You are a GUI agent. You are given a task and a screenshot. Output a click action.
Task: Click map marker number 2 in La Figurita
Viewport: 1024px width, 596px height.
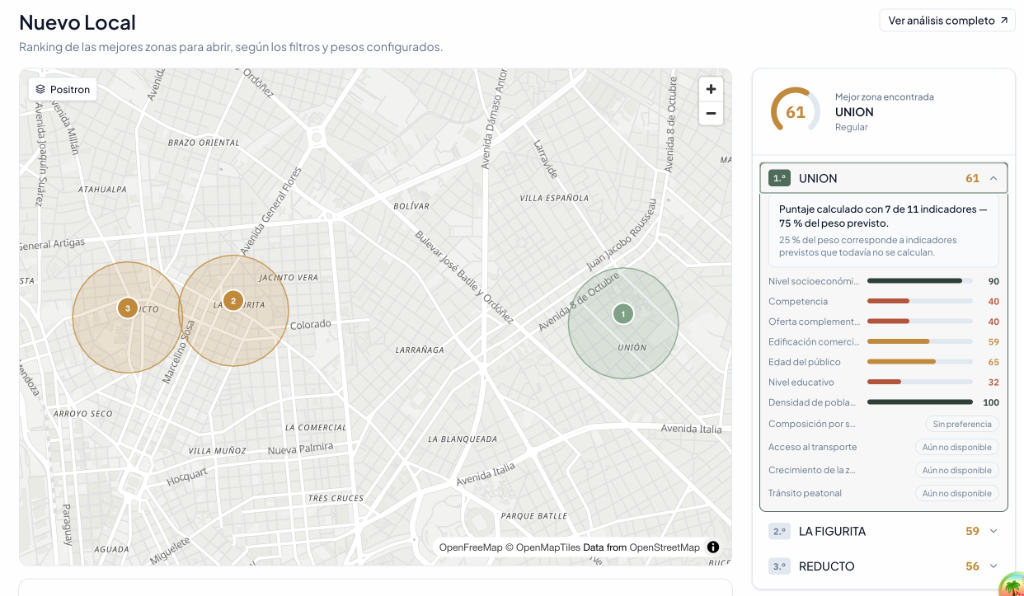click(x=233, y=301)
